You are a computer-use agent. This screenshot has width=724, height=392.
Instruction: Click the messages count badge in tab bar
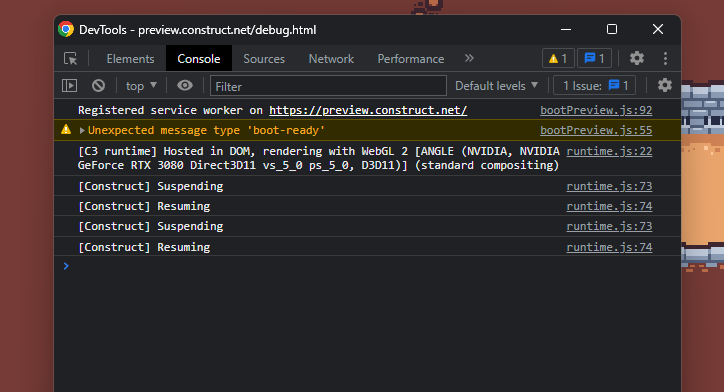(594, 58)
